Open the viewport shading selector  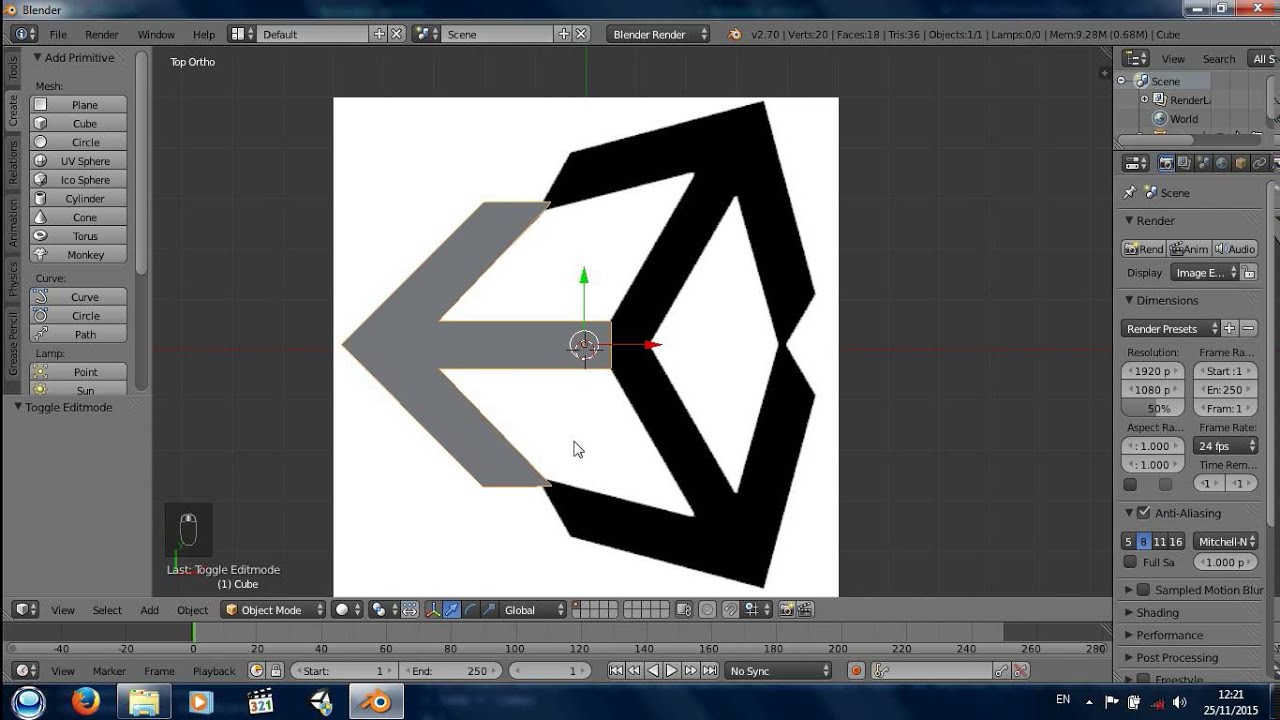pos(347,610)
